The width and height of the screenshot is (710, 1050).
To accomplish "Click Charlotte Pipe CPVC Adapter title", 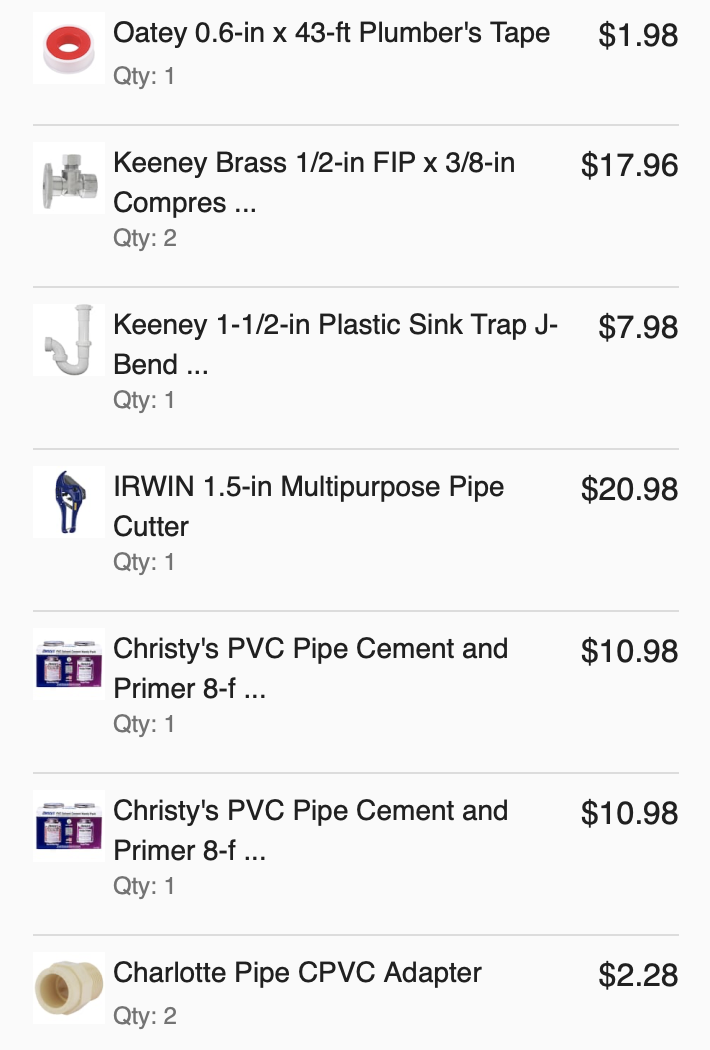I will [x=297, y=973].
